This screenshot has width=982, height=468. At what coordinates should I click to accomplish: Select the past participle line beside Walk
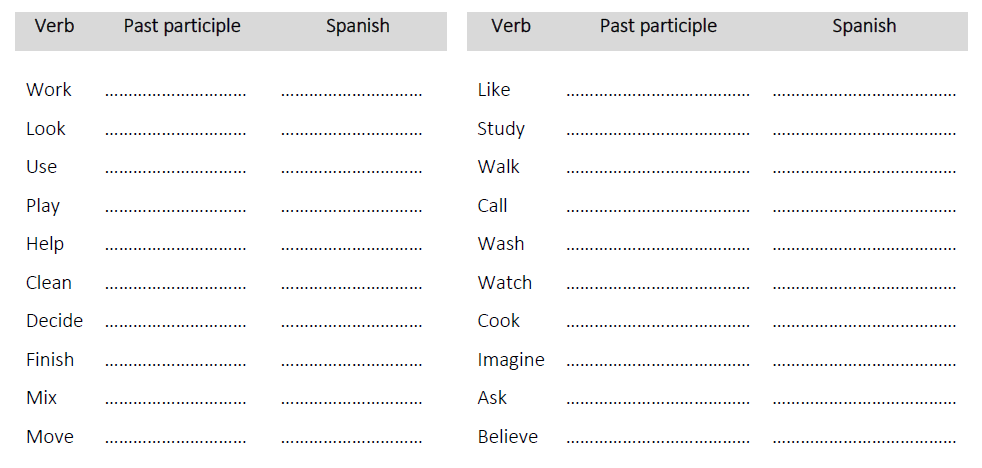click(x=657, y=169)
